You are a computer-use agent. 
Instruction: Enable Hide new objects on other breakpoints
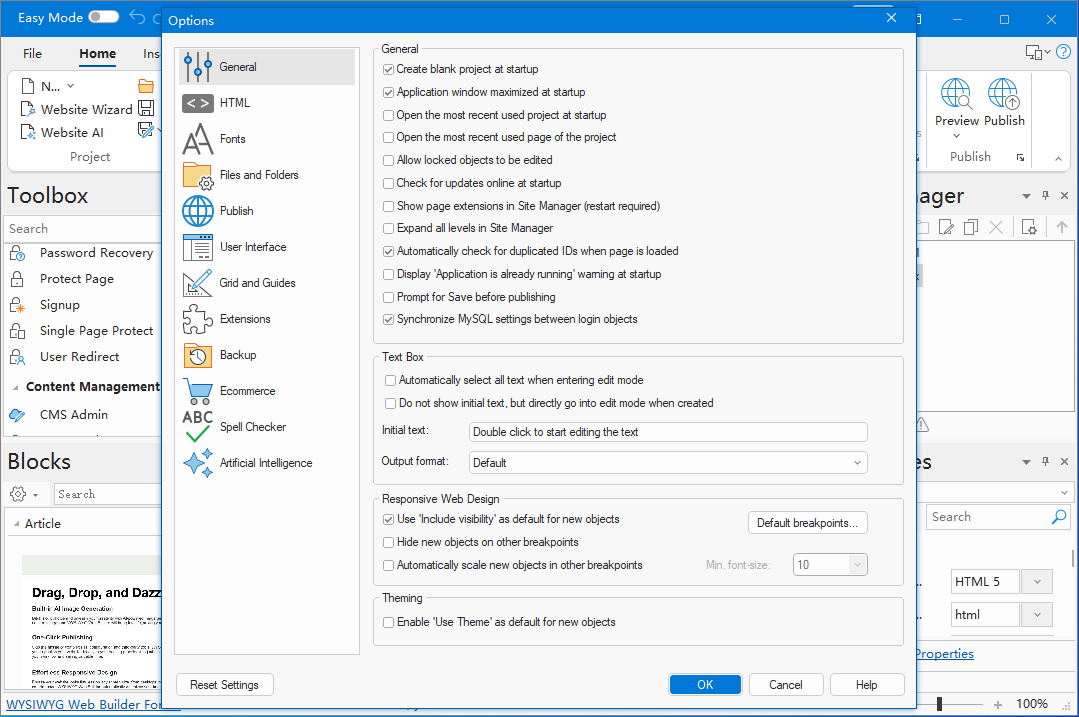(x=389, y=543)
